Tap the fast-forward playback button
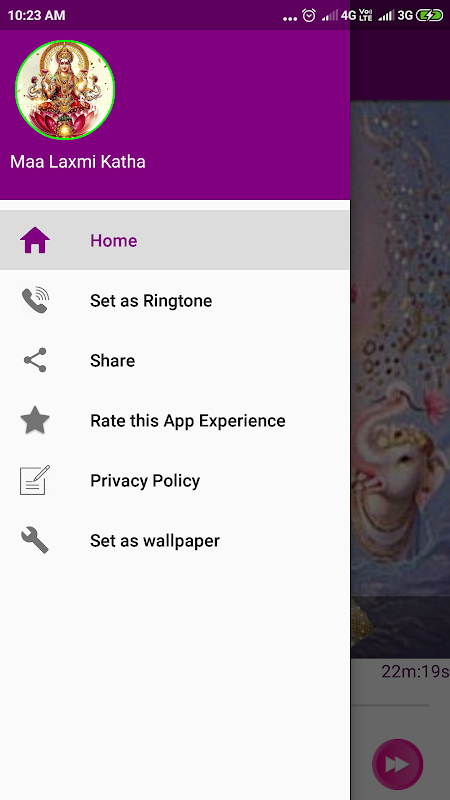This screenshot has height=800, width=450. (x=397, y=764)
